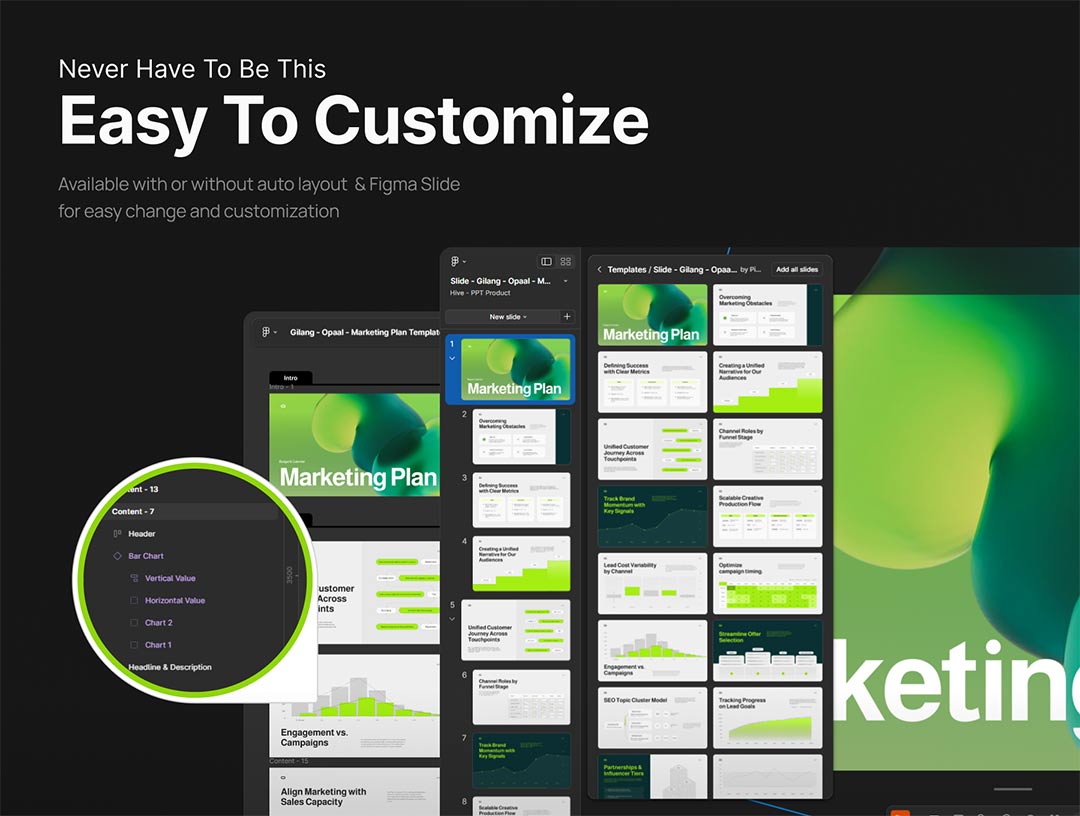Go back using the Templates back arrow
1080x816 pixels.
click(599, 270)
